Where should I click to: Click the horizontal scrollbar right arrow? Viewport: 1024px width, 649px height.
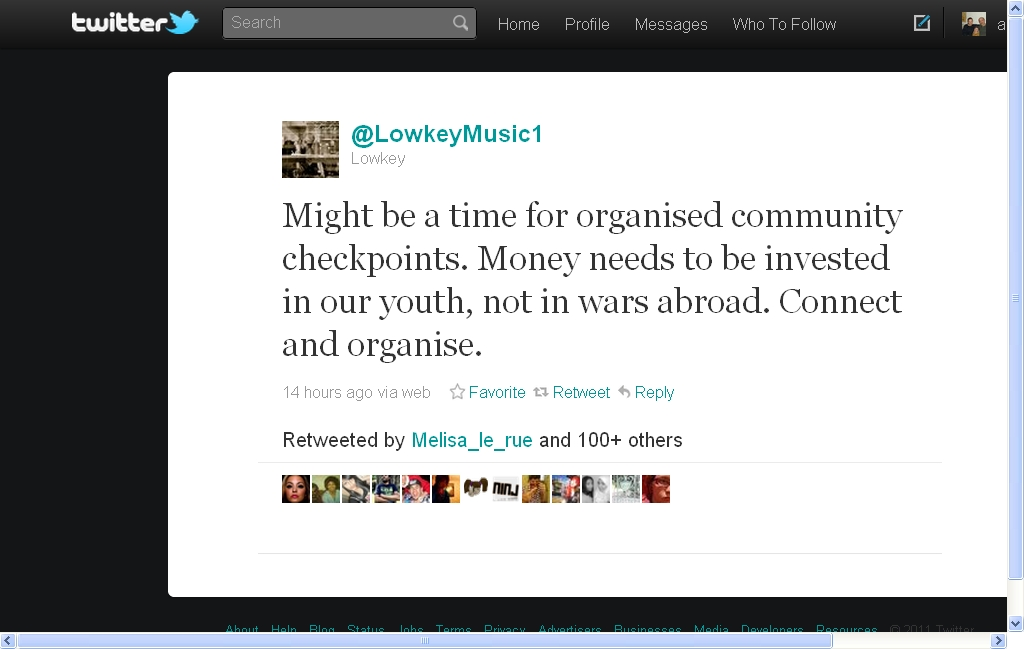click(x=999, y=641)
